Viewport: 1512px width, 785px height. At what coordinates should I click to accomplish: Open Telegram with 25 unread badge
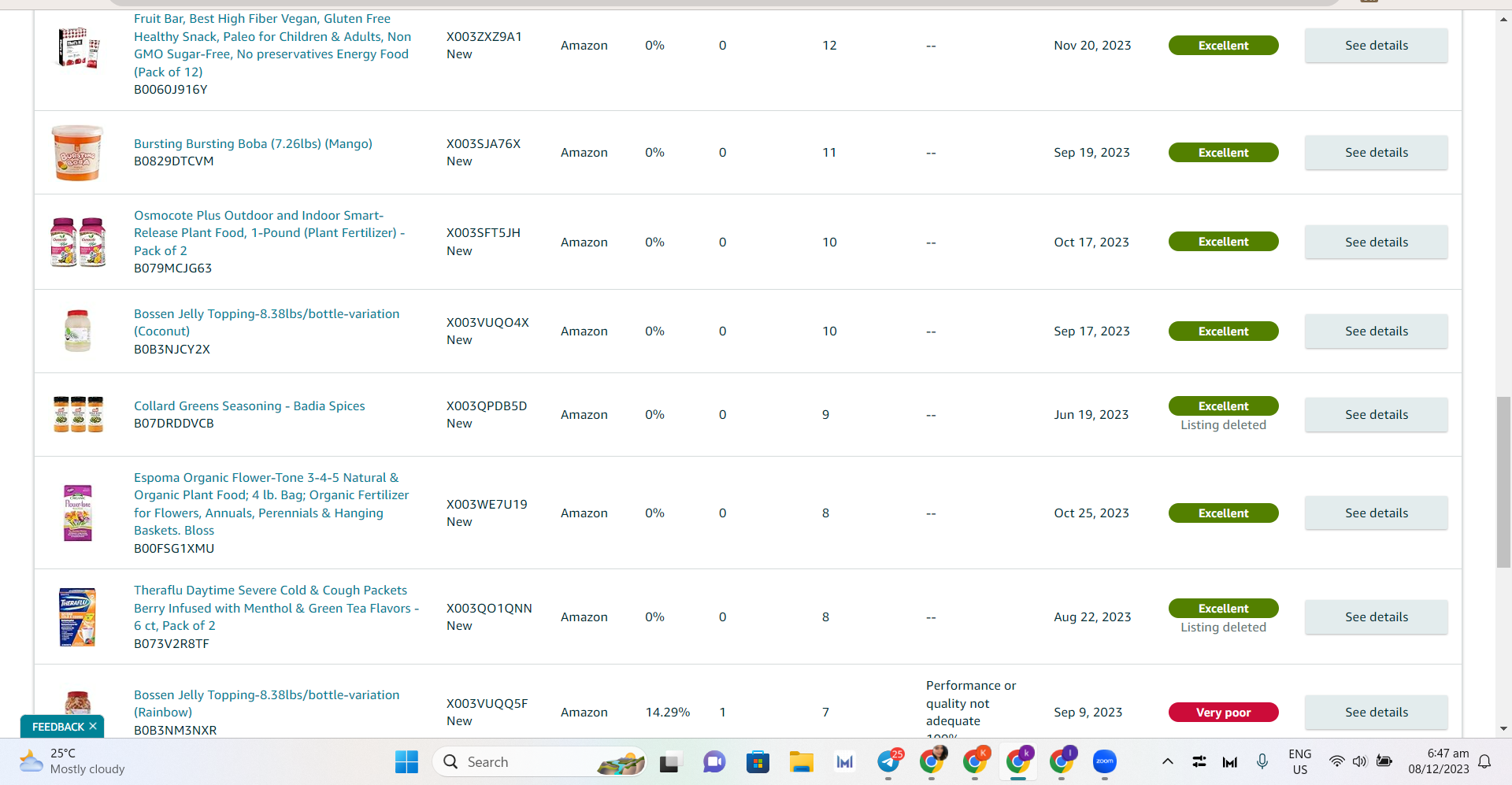pos(889,761)
